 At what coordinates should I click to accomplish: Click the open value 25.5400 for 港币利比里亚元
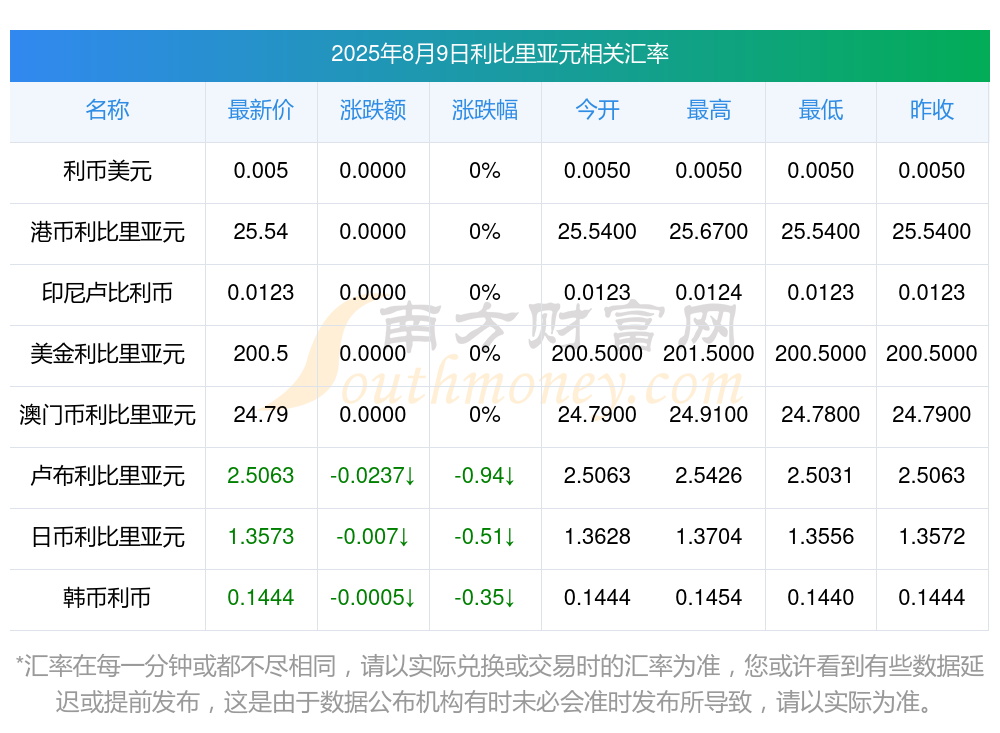pyautogui.click(x=597, y=232)
